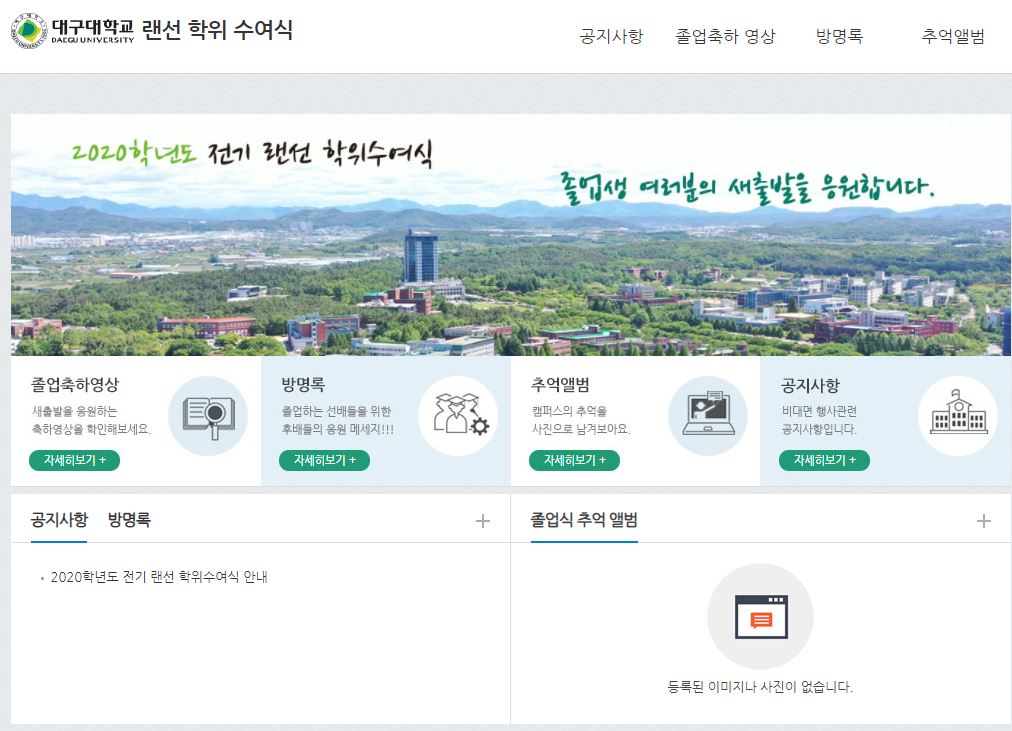Expand 졸업식 추억 앨범 with plus icon
The height and width of the screenshot is (731, 1012).
tap(984, 521)
